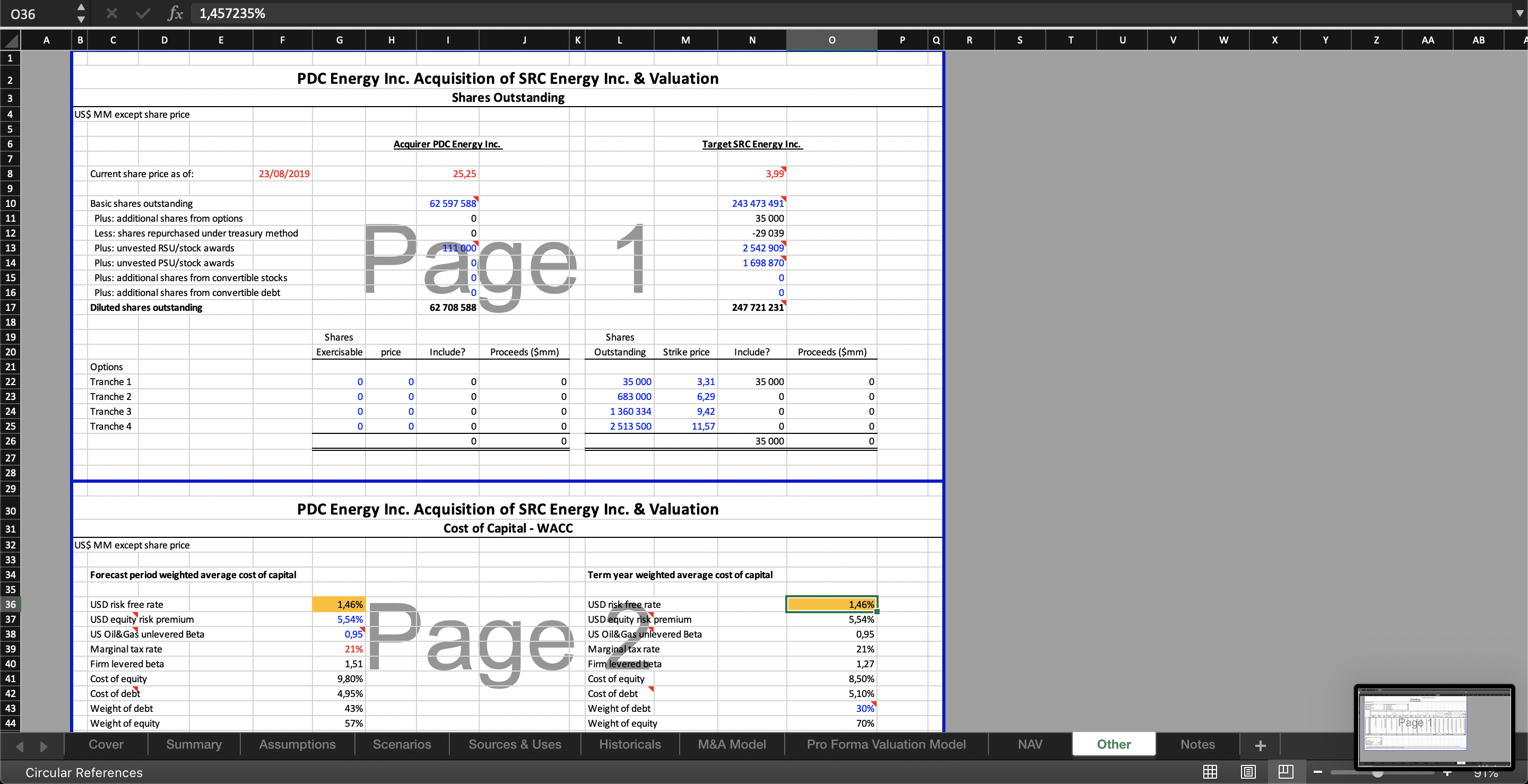Select RSU awards cell 2 542 909
The height and width of the screenshot is (784, 1528).
tap(752, 248)
